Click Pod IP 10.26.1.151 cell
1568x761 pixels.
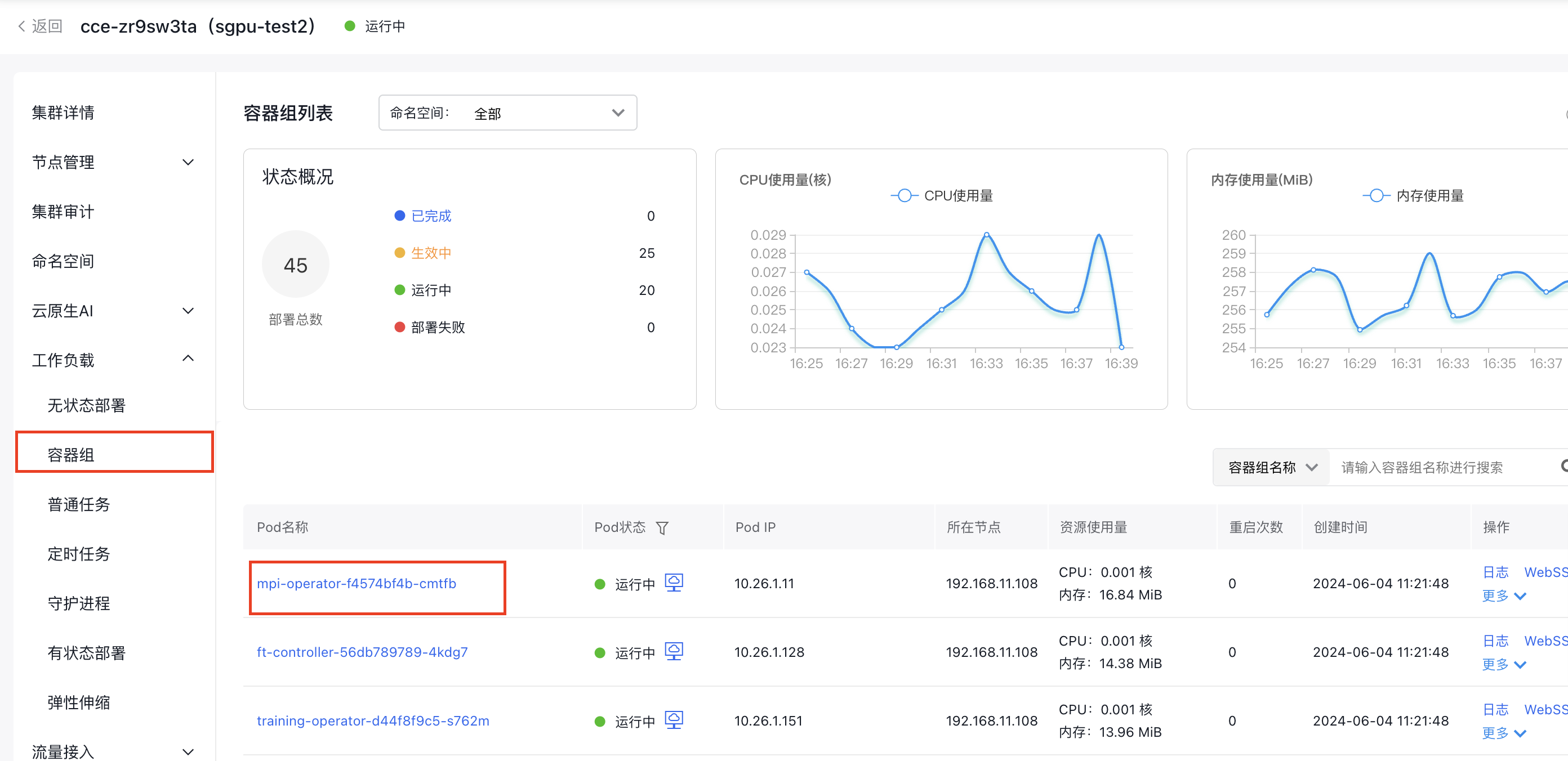coord(768,721)
